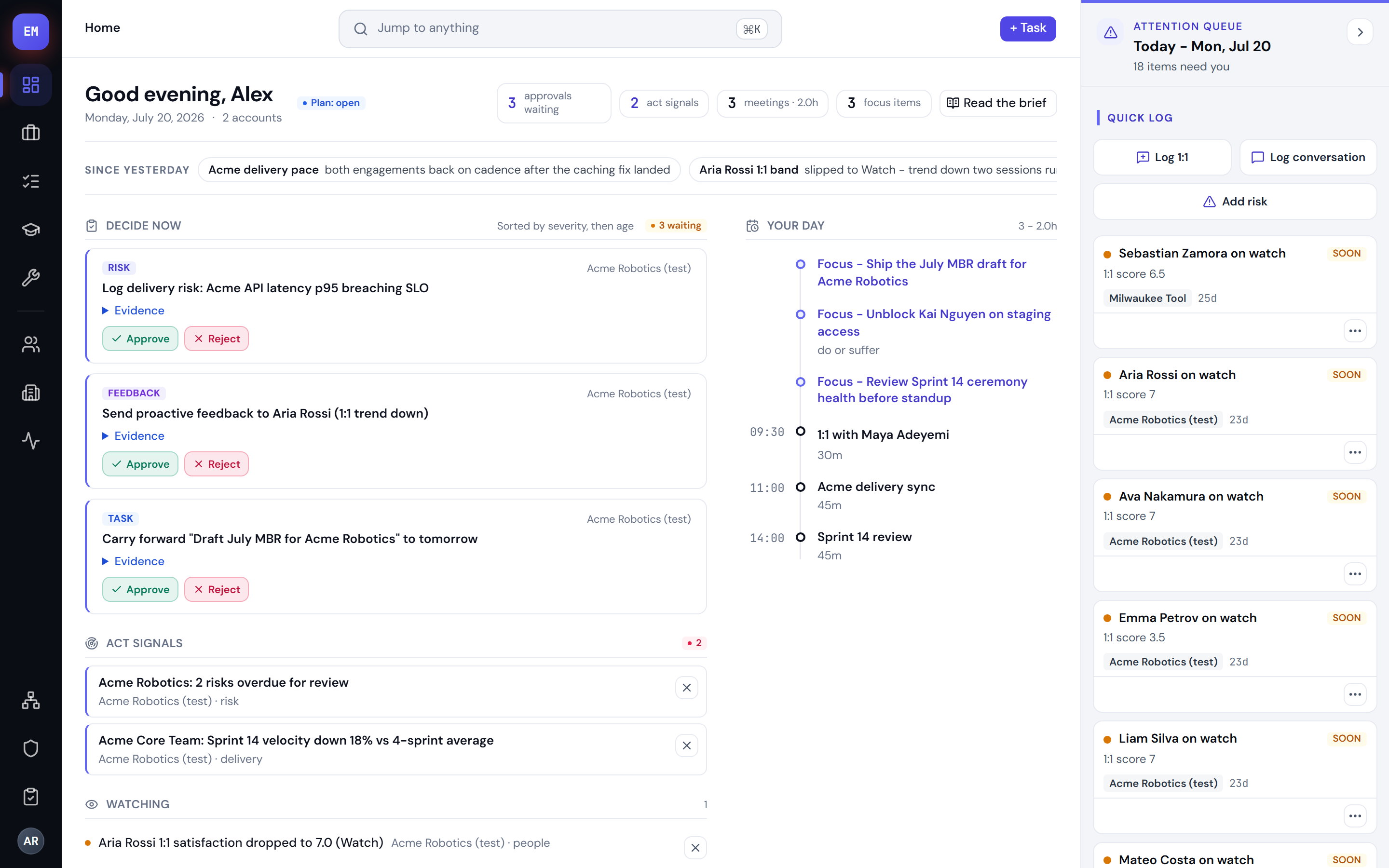Image resolution: width=1389 pixels, height=868 pixels.
Task: Click the Acme delivery pace update chip
Action: 439,170
